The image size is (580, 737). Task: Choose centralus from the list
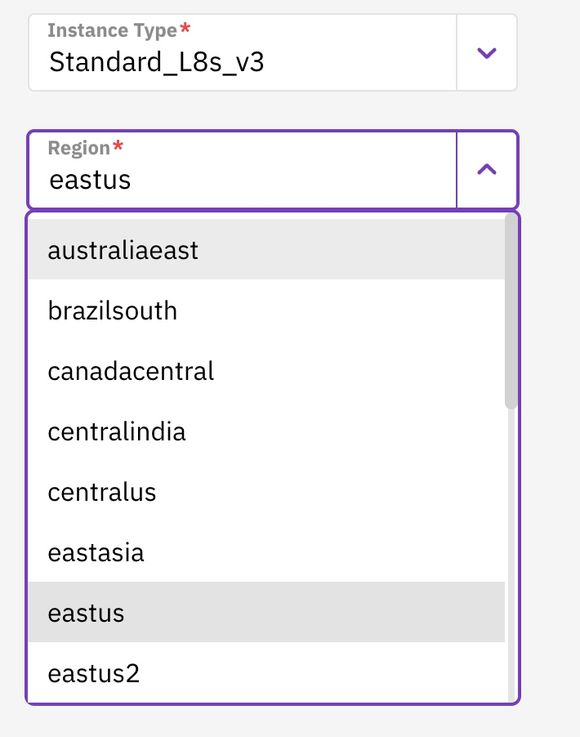[266, 492]
